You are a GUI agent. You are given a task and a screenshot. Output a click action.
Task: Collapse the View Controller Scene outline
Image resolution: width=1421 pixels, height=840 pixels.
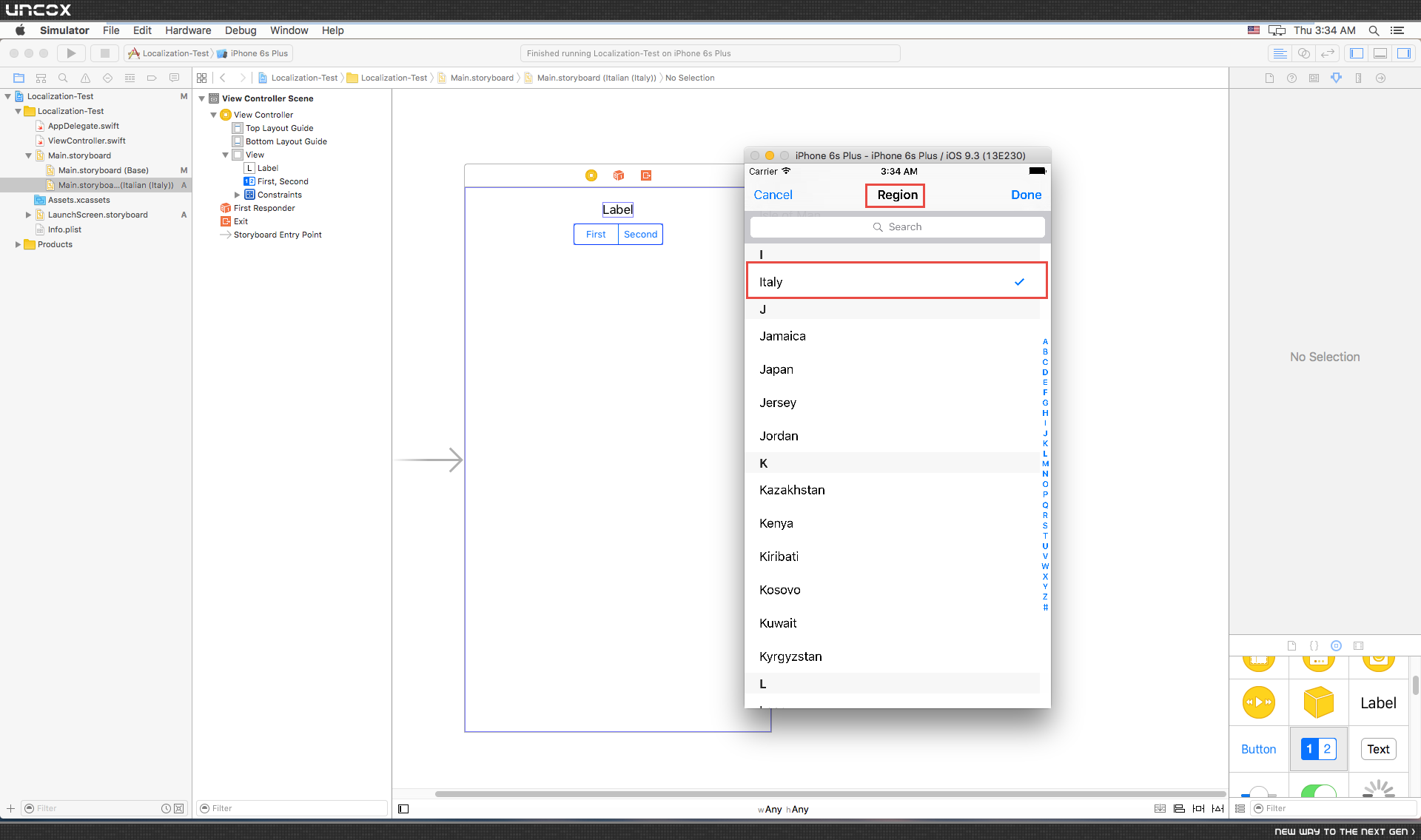202,98
